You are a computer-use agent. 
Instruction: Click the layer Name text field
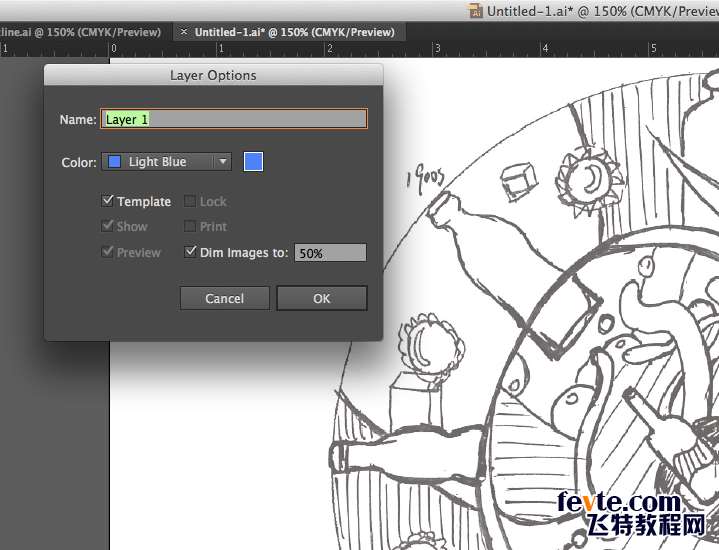click(234, 119)
